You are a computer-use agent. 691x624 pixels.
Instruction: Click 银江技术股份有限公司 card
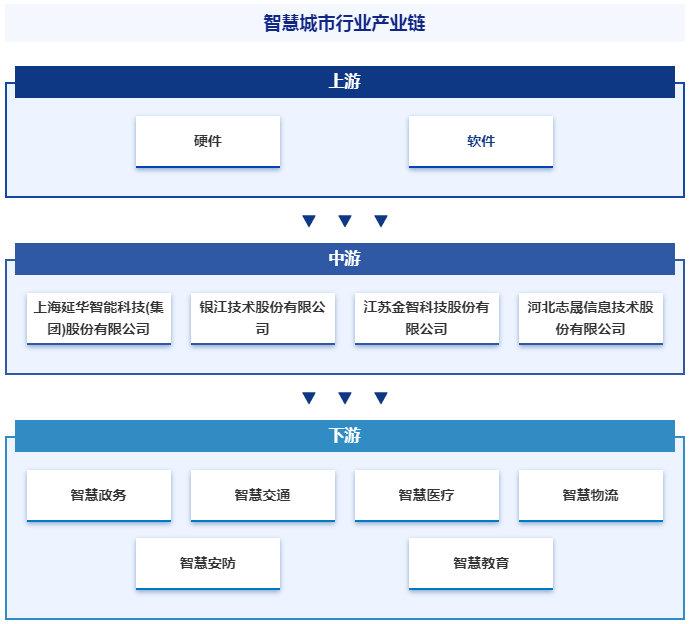coord(263,318)
